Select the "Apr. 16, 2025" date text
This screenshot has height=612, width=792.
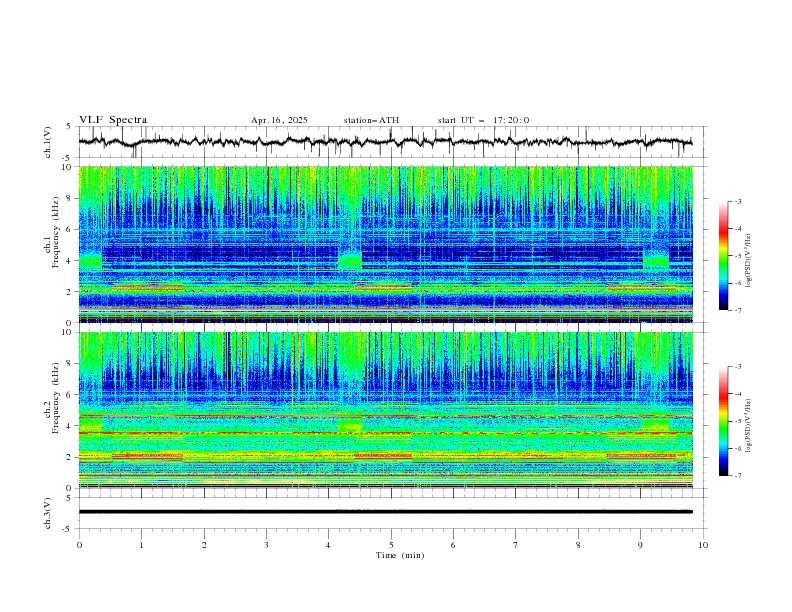[279, 120]
